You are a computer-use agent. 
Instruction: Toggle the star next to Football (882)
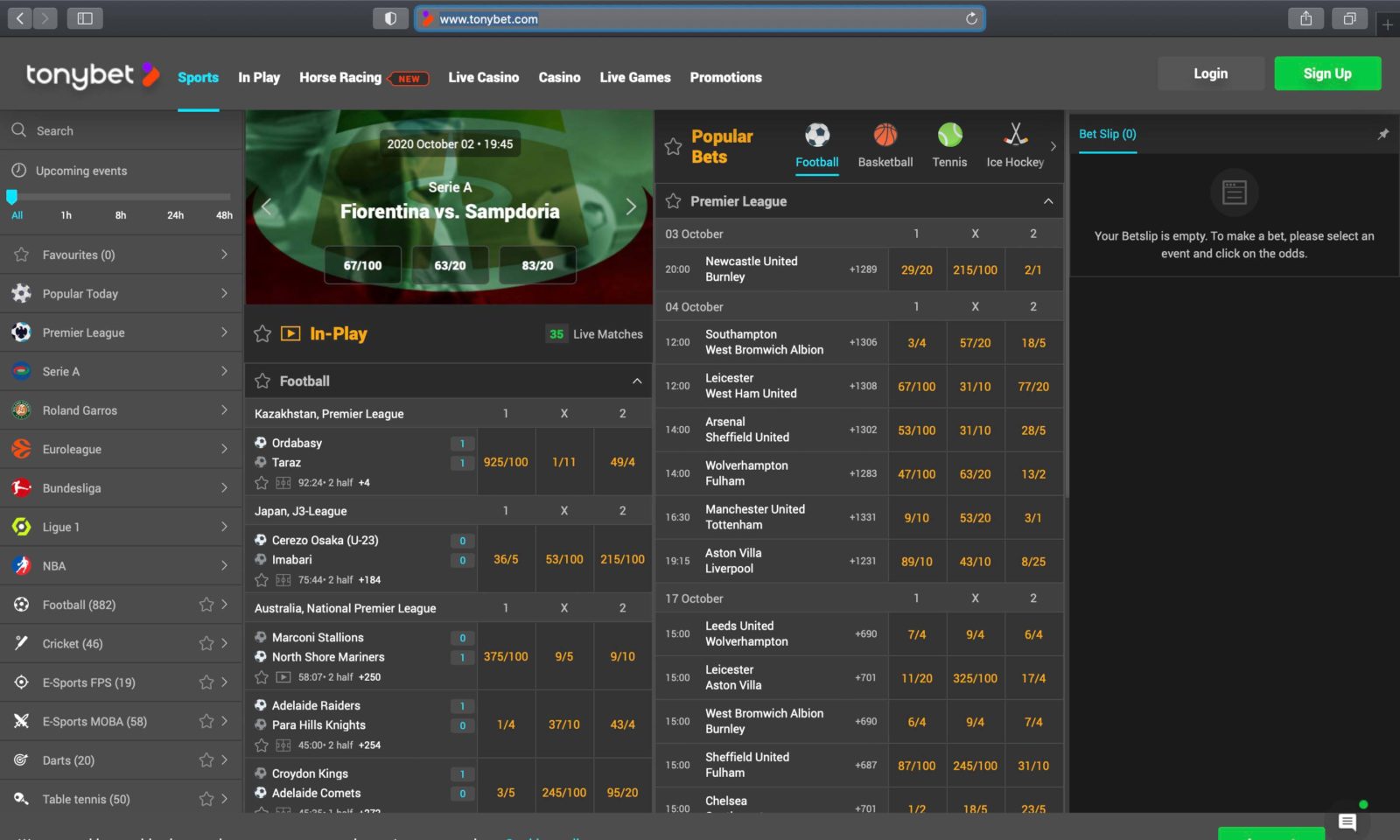[x=206, y=604]
